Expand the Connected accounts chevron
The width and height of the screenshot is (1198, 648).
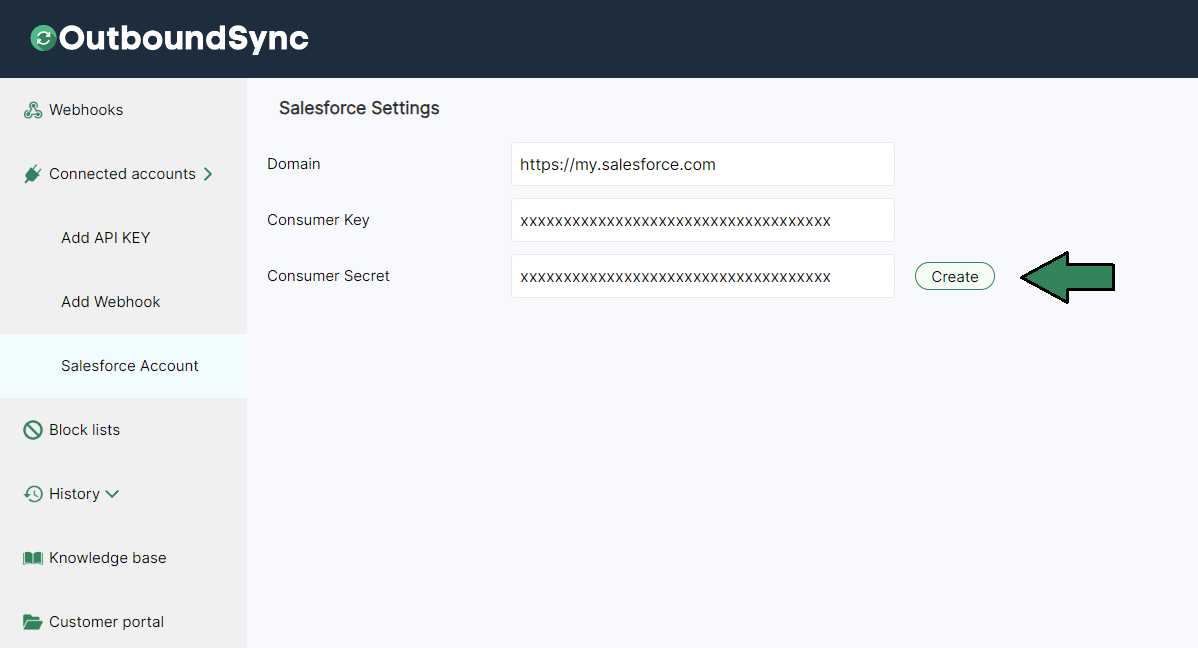[x=211, y=173]
